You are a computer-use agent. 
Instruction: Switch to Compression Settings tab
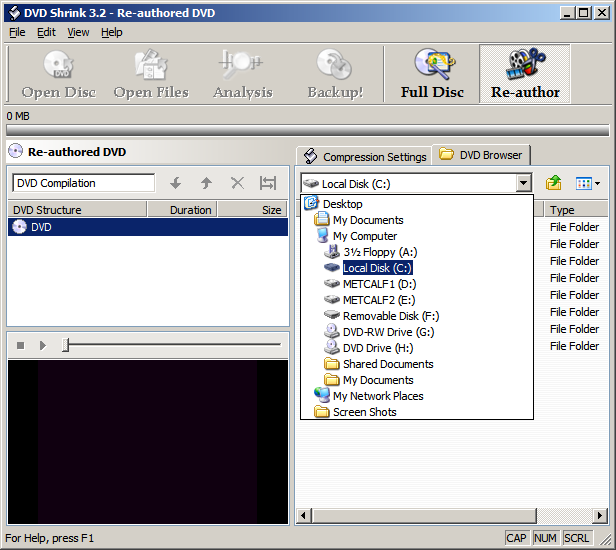click(365, 156)
